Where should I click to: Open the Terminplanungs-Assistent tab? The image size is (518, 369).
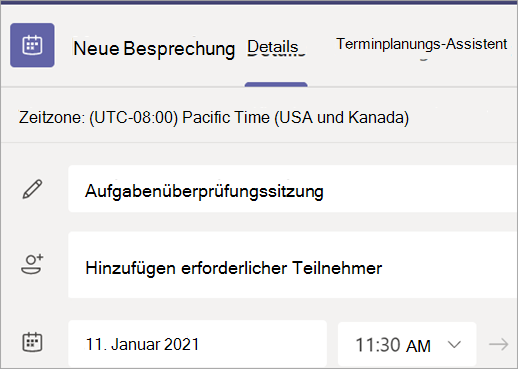coord(422,44)
